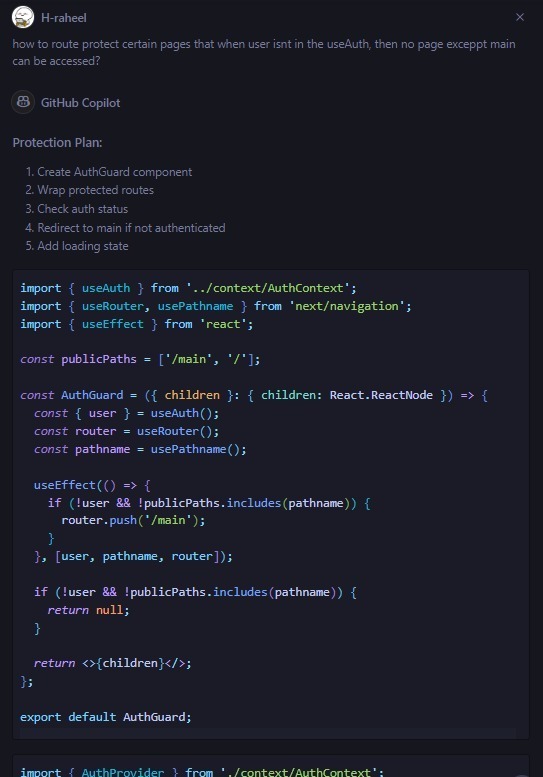Dismiss the chat message with X

pos(520,17)
